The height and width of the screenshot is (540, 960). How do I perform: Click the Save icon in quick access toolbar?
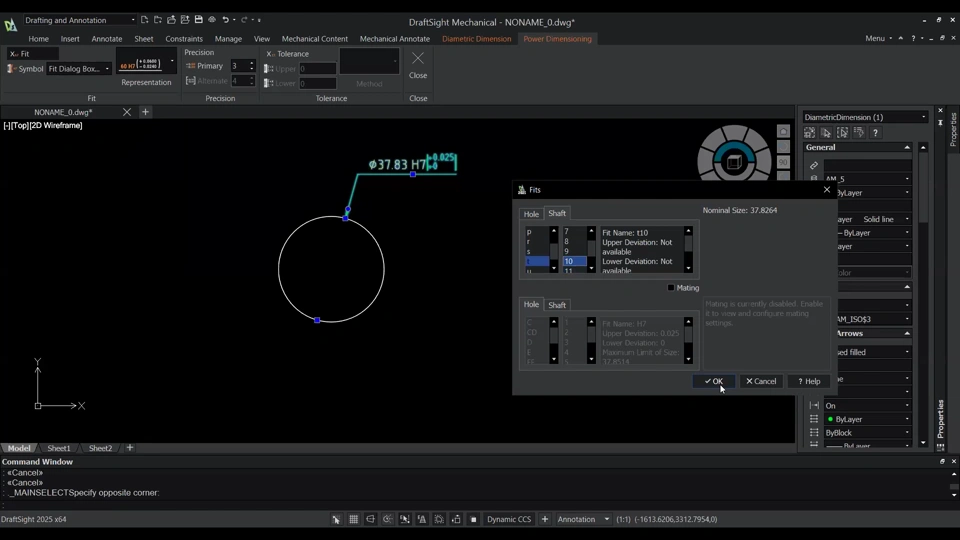199,20
